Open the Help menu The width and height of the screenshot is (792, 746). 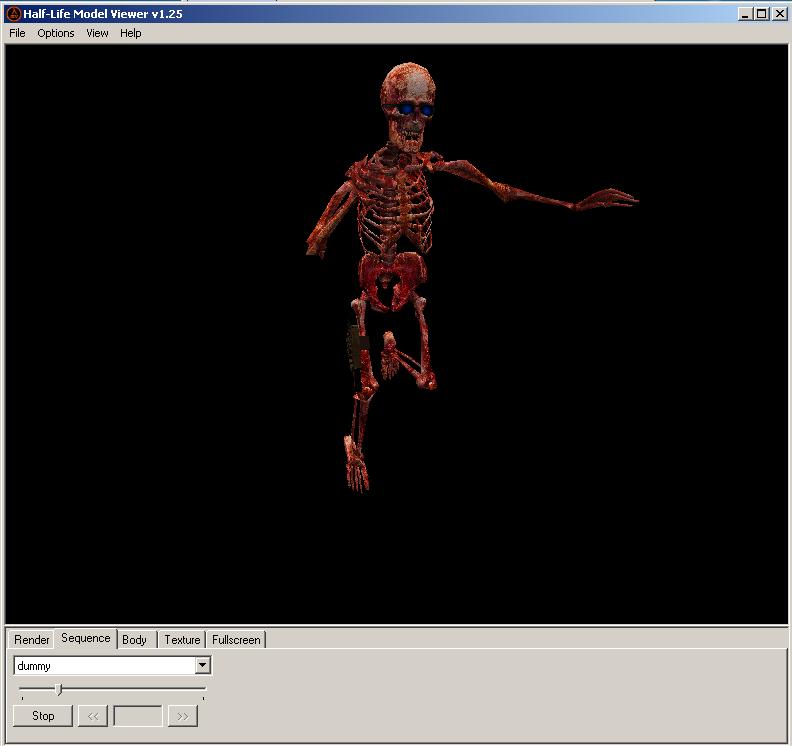point(131,33)
